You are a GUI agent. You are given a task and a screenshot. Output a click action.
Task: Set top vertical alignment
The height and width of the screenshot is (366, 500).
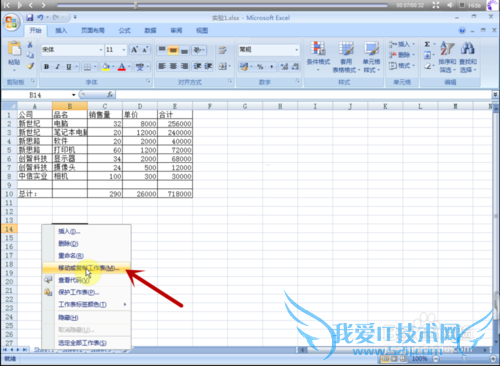pos(162,50)
